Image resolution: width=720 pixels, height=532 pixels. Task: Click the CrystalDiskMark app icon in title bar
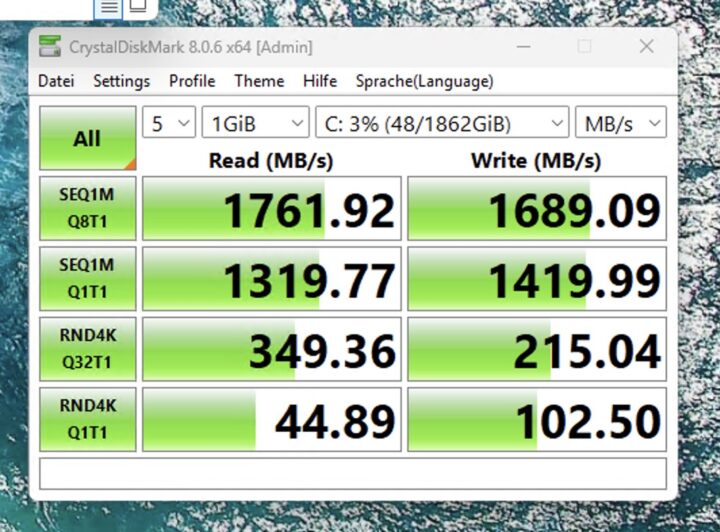50,47
